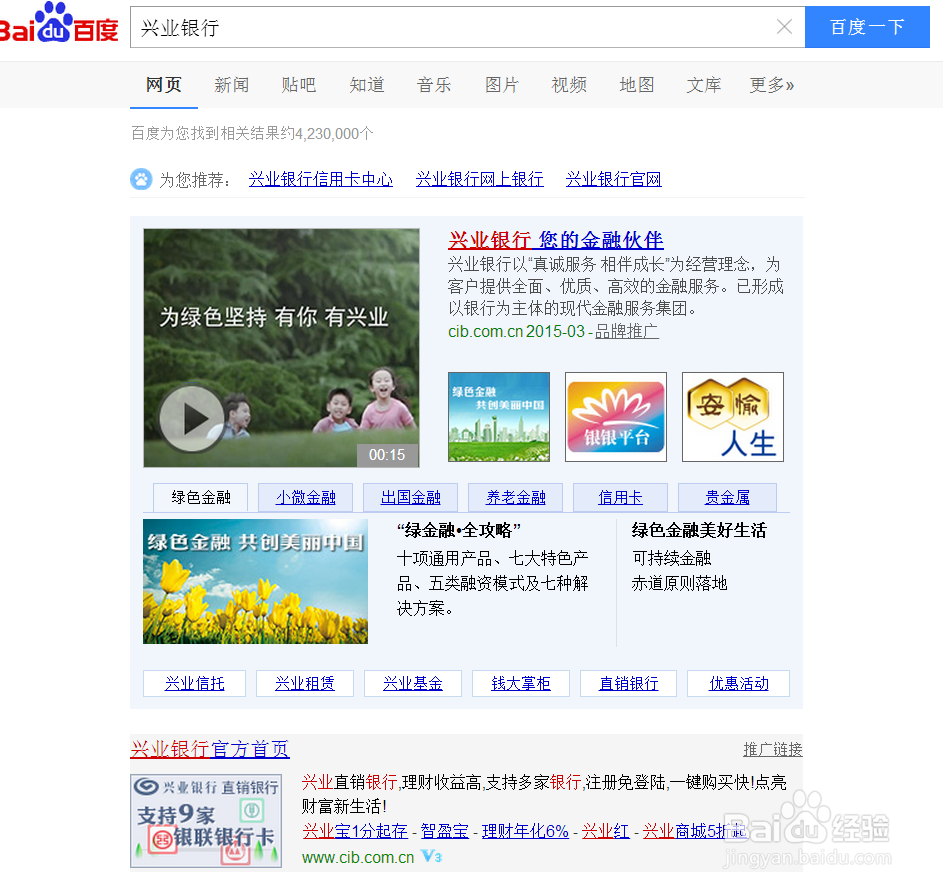This screenshot has width=943, height=891.
Task: Click the cib.com.cn 2015-03 green URL
Action: click(517, 331)
